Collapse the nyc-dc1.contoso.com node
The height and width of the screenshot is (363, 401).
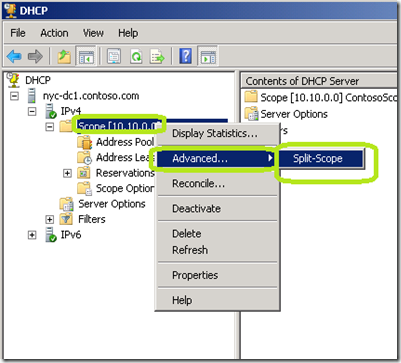tap(14, 96)
